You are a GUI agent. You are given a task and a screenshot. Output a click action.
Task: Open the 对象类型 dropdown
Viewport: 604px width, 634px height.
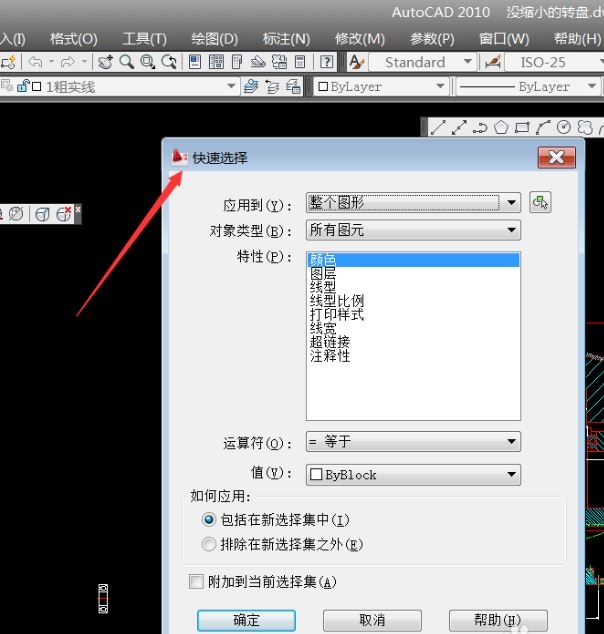[413, 230]
